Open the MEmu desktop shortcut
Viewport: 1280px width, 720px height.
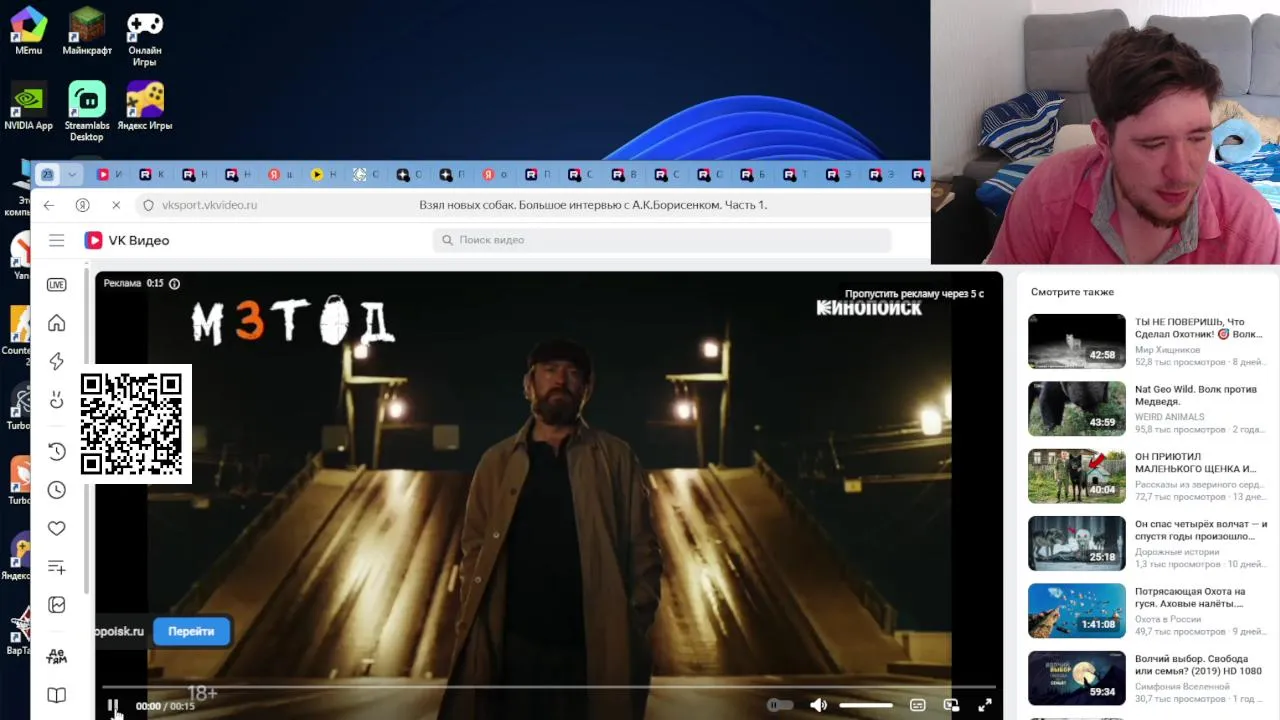[28, 30]
